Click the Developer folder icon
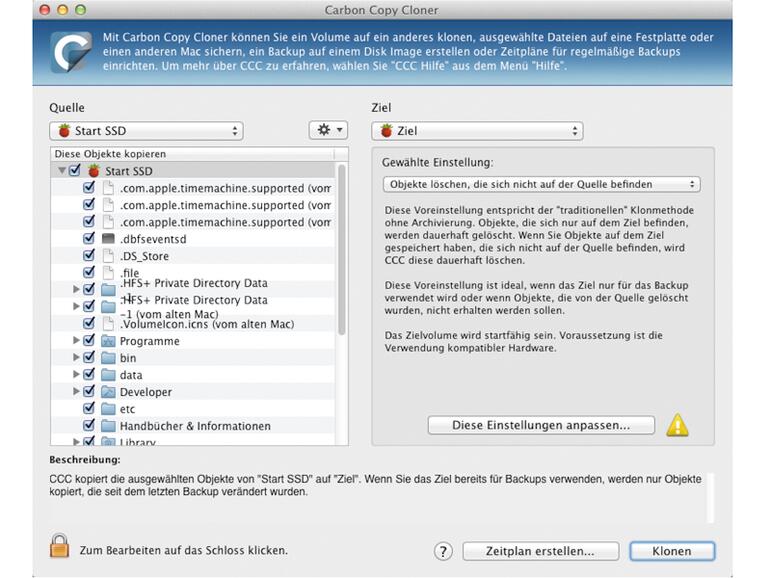 (x=108, y=392)
